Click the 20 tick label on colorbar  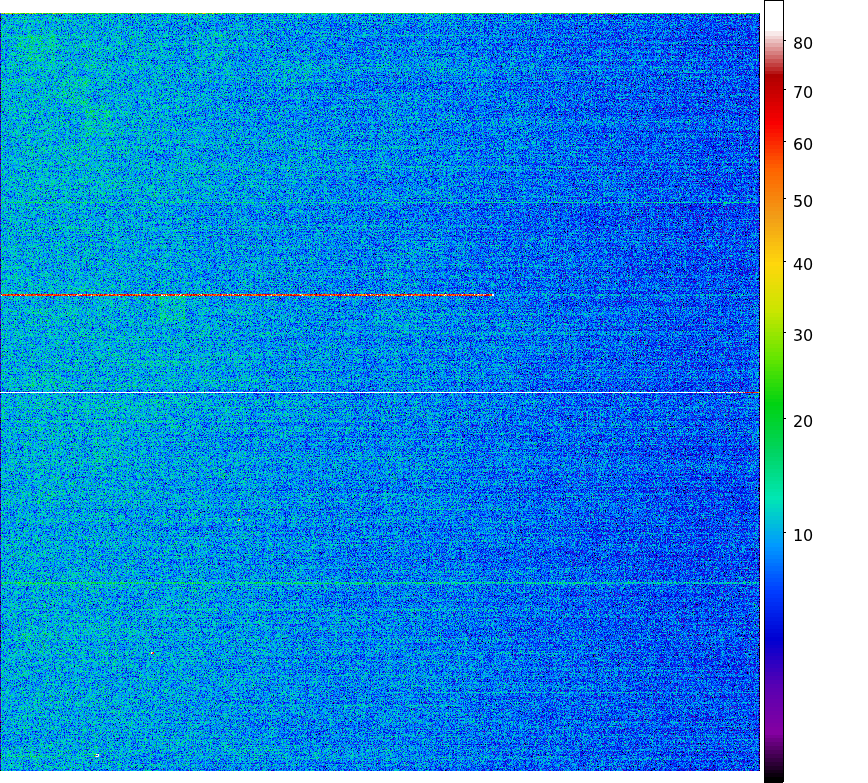[802, 421]
